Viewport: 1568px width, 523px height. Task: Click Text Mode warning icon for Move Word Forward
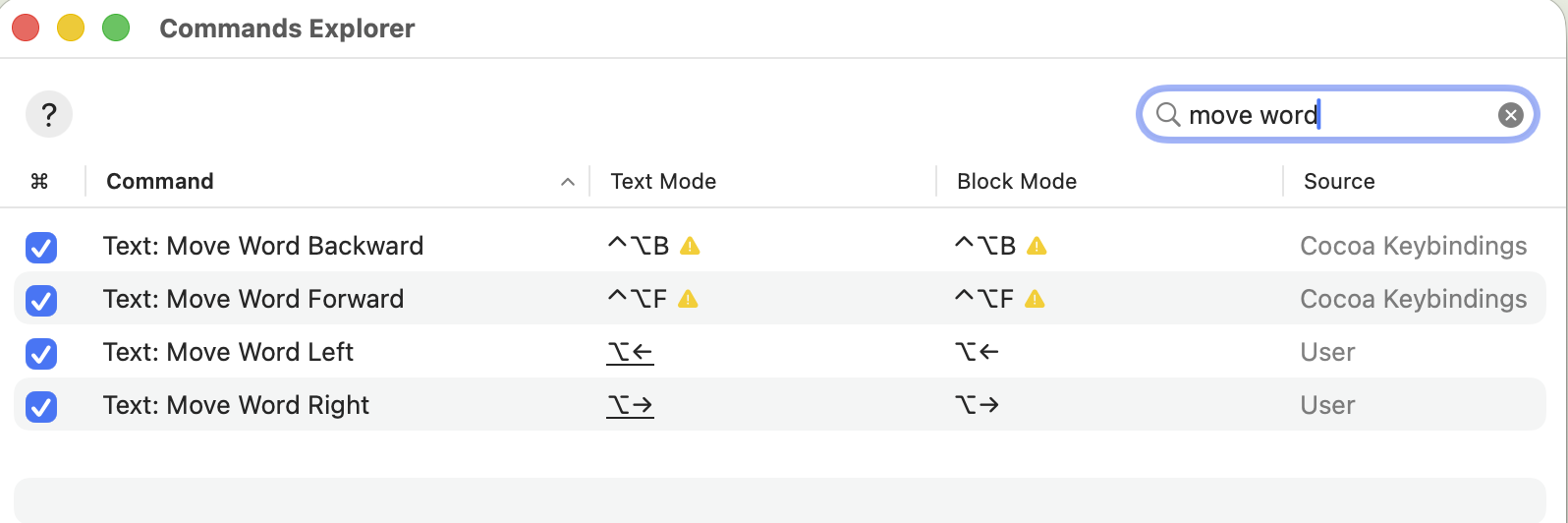pyautogui.click(x=688, y=299)
